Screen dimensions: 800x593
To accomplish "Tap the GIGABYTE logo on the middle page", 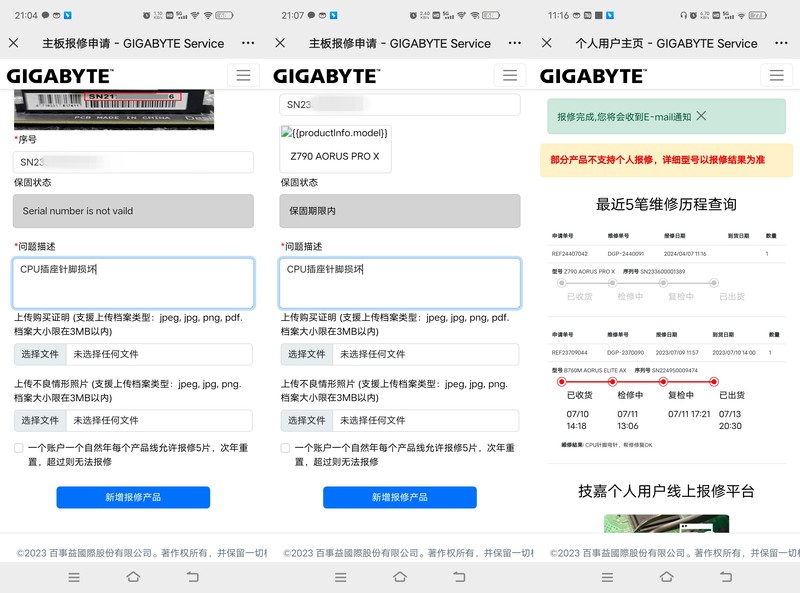I will click(x=326, y=74).
